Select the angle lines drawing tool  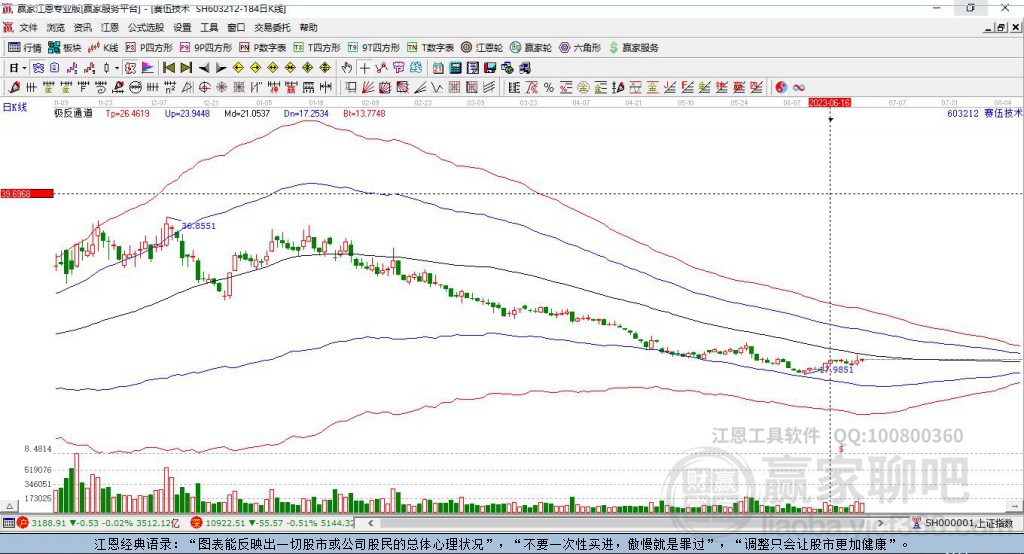point(420,87)
